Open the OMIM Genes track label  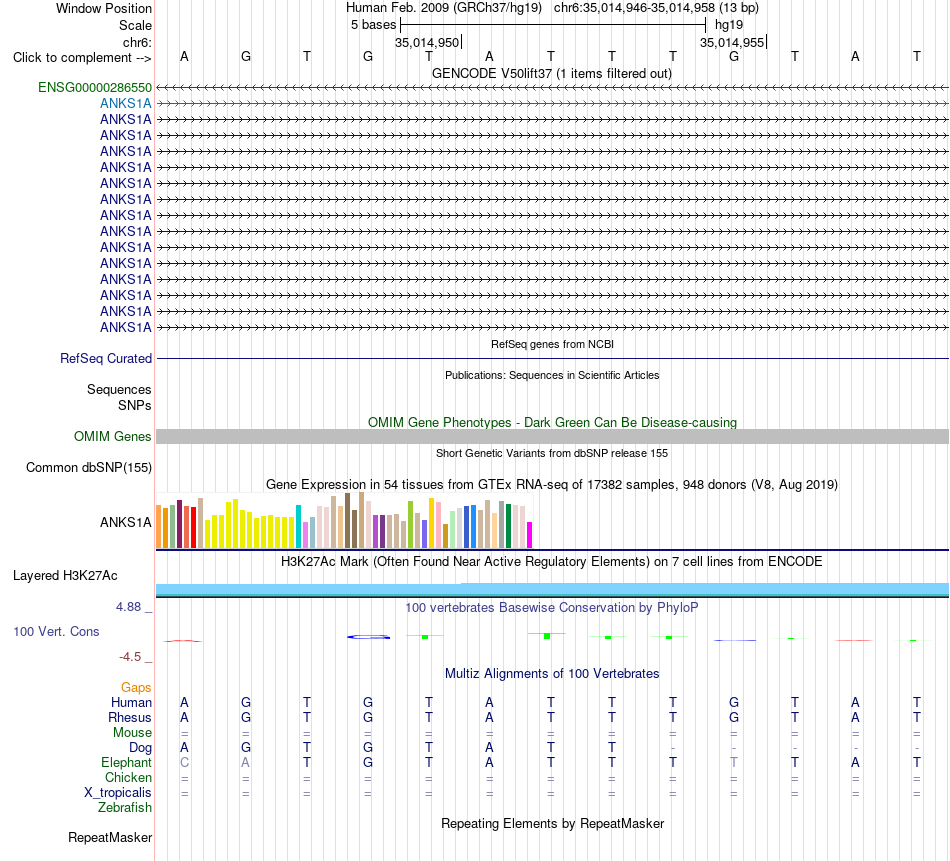coord(112,436)
